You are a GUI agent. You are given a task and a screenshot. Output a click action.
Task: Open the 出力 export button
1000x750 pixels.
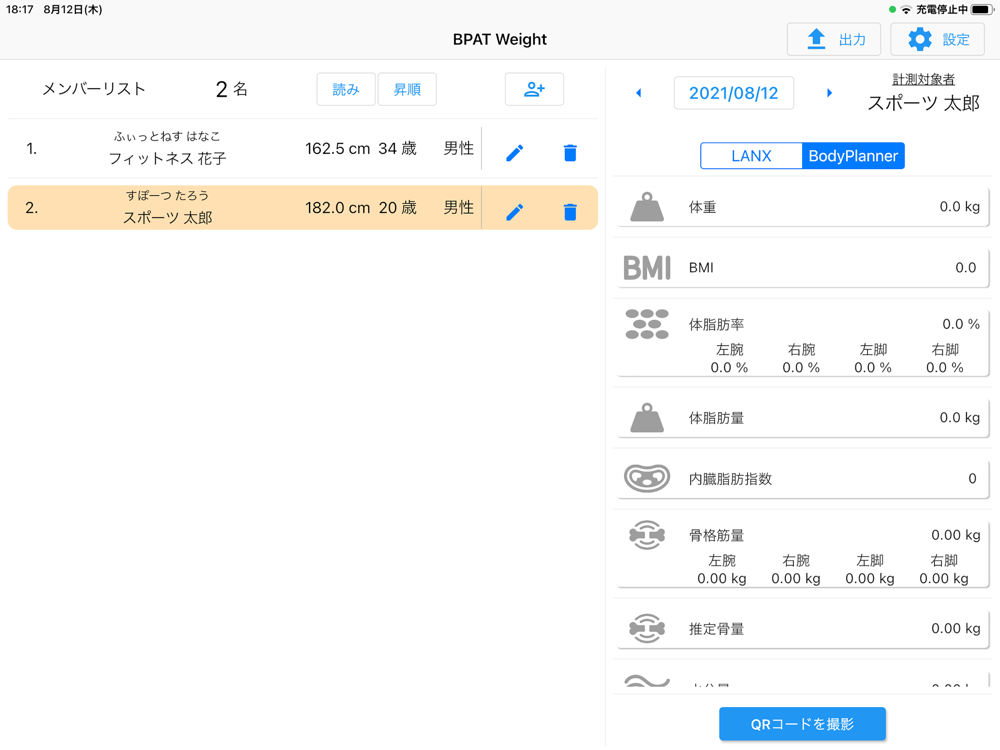834,40
